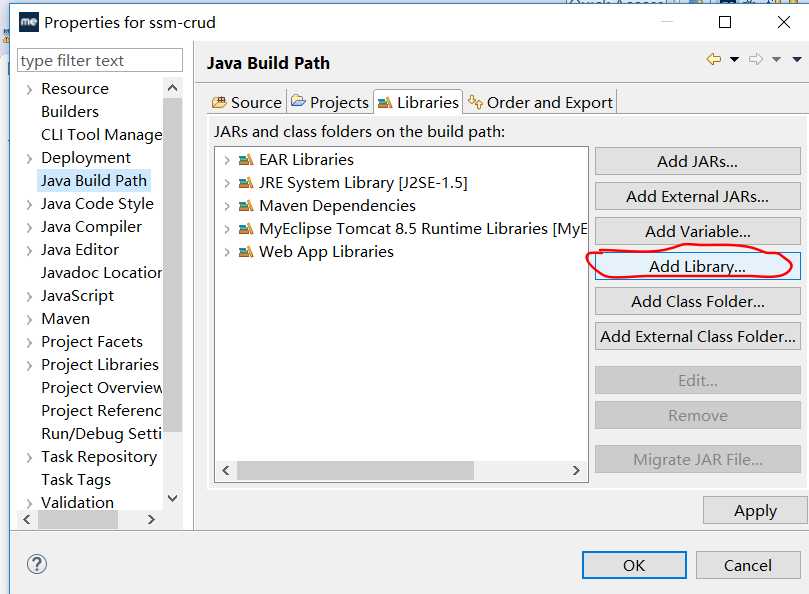This screenshot has width=809, height=594.
Task: Expand the Maven Dependencies node
Action: pyautogui.click(x=227, y=206)
